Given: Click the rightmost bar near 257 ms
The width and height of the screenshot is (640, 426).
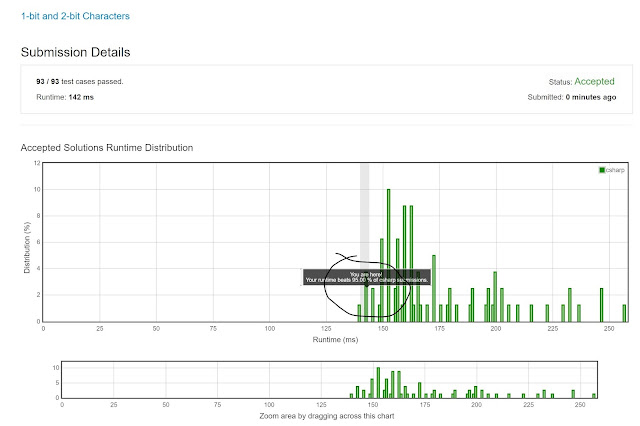Looking at the screenshot, I should [624, 313].
